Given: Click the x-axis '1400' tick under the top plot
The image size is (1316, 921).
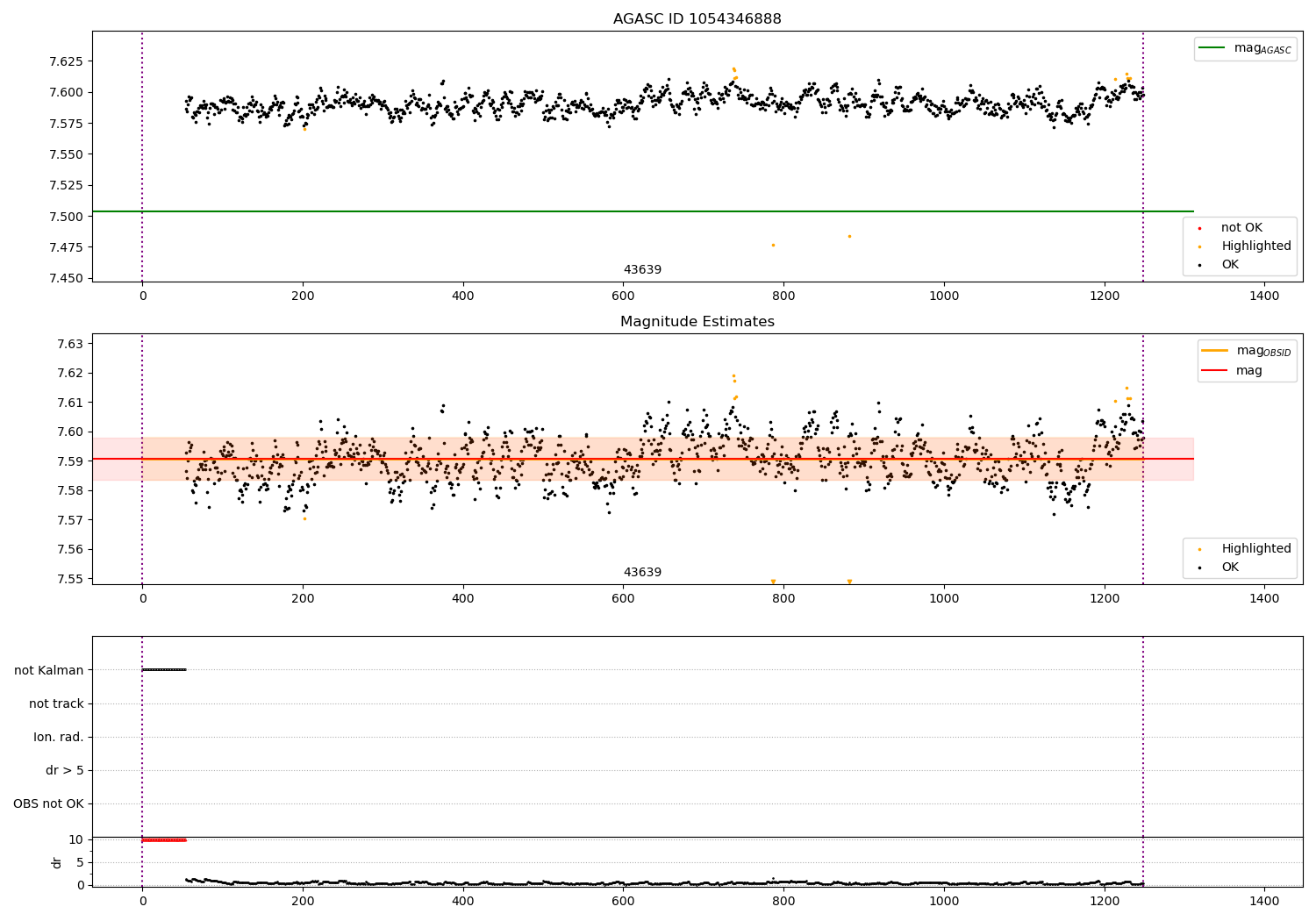Looking at the screenshot, I should pyautogui.click(x=1264, y=296).
